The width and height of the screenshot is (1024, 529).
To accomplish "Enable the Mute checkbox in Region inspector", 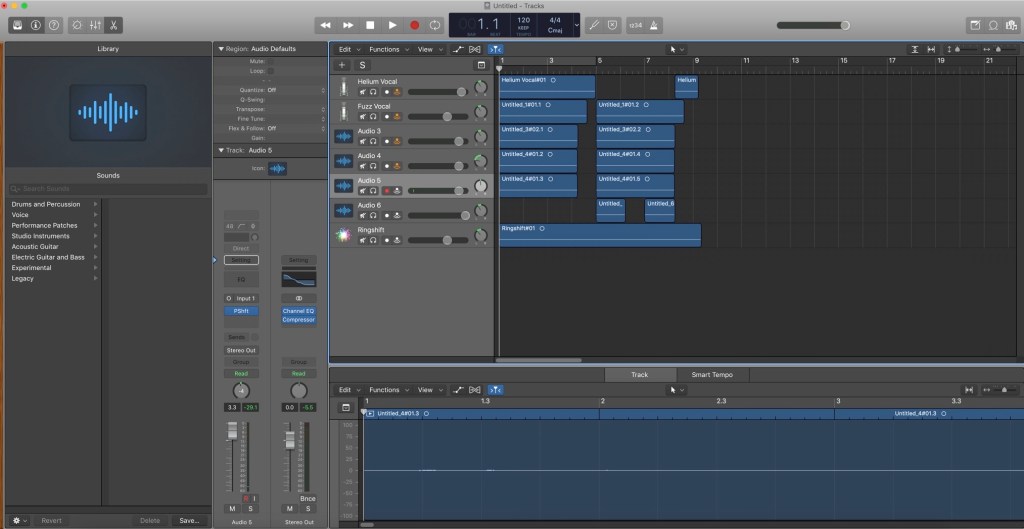I will [271, 61].
